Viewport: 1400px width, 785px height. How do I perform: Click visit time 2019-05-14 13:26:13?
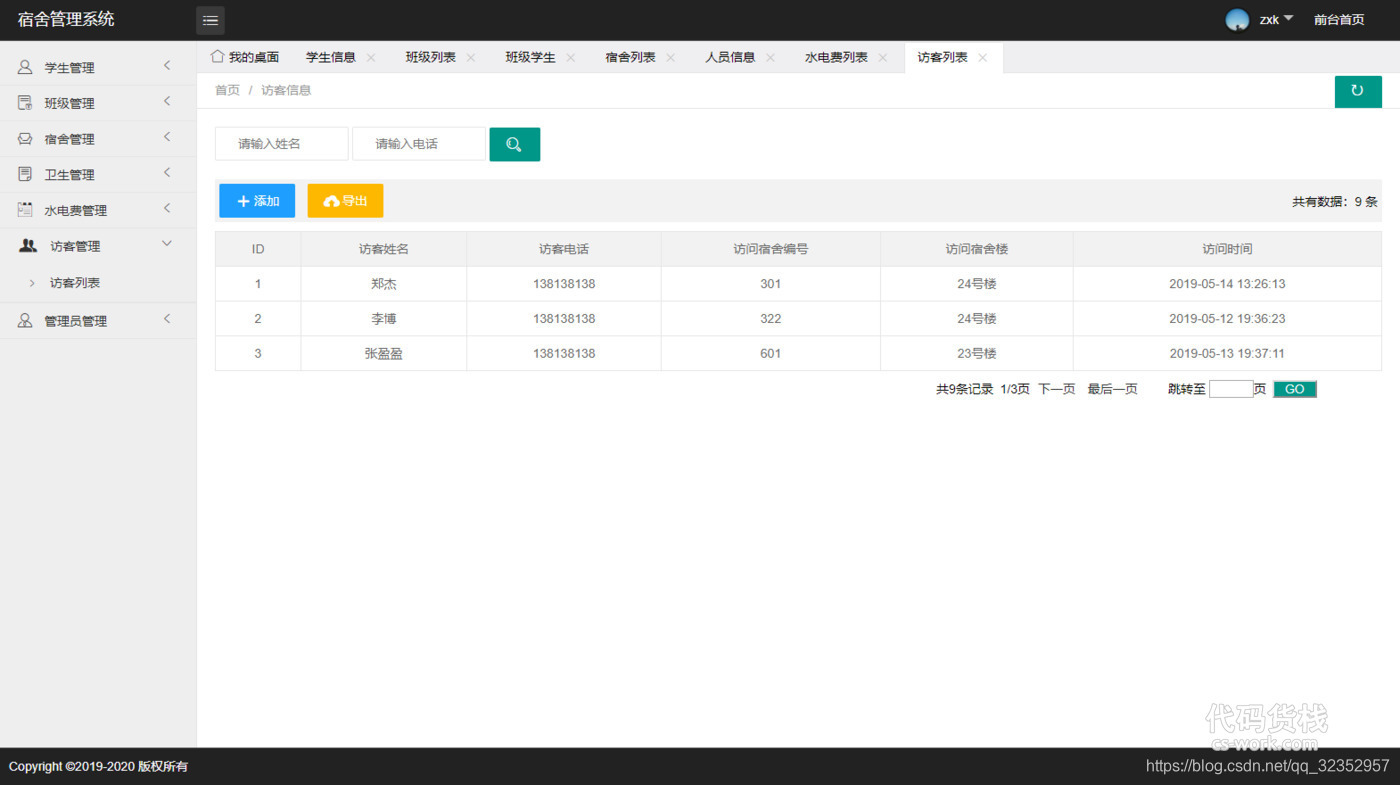(1227, 284)
